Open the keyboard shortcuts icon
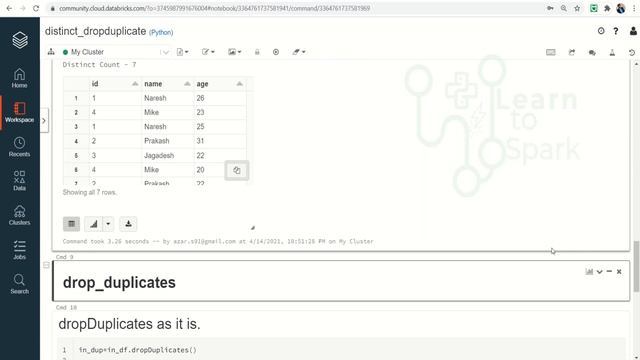Viewport: 640px width, 360px height. (551, 52)
